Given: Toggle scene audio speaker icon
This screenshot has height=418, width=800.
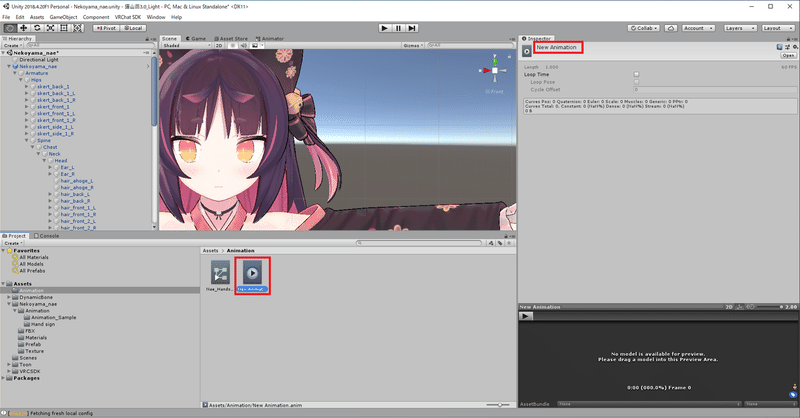Looking at the screenshot, I should [x=243, y=45].
